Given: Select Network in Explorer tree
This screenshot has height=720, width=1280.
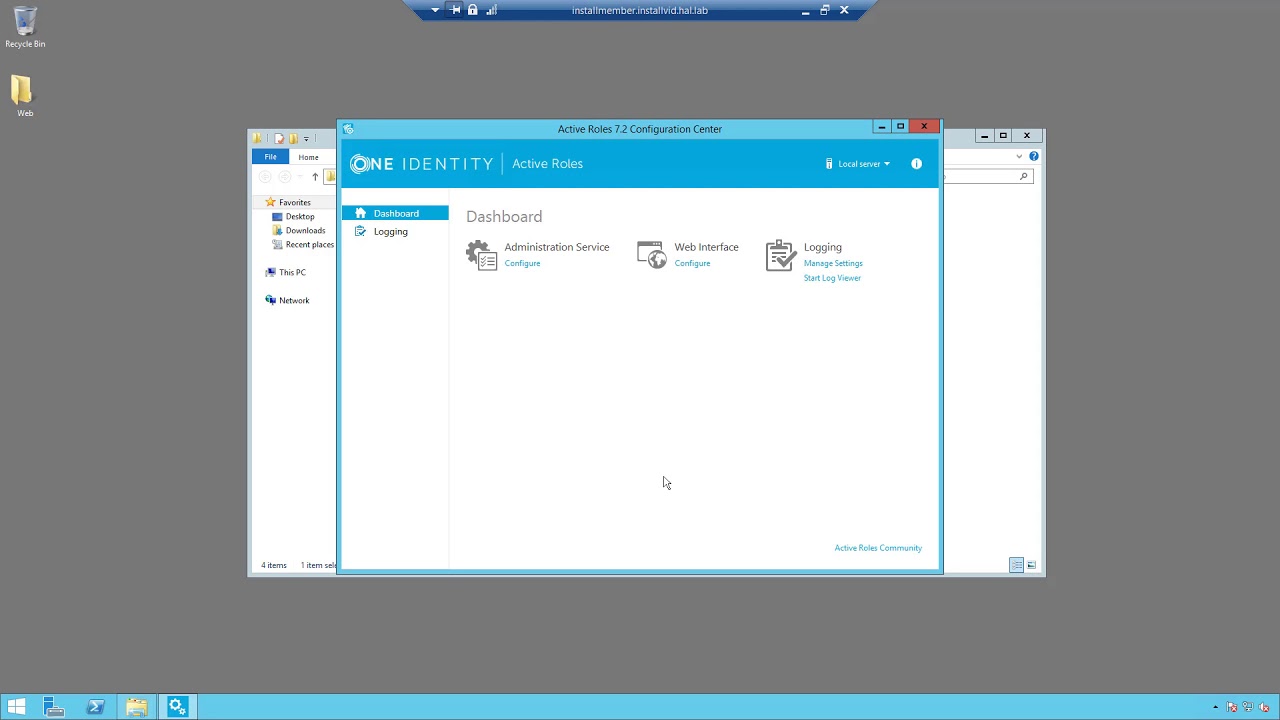Looking at the screenshot, I should tap(294, 300).
